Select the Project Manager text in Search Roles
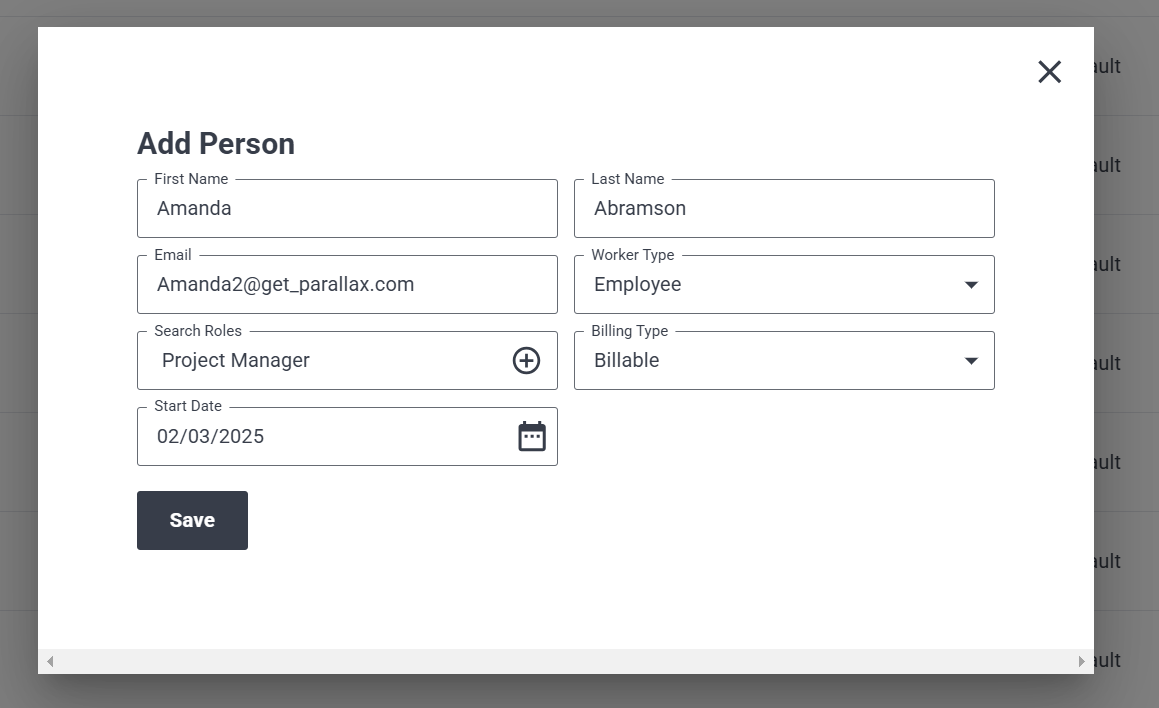This screenshot has height=708, width=1159. tap(236, 361)
